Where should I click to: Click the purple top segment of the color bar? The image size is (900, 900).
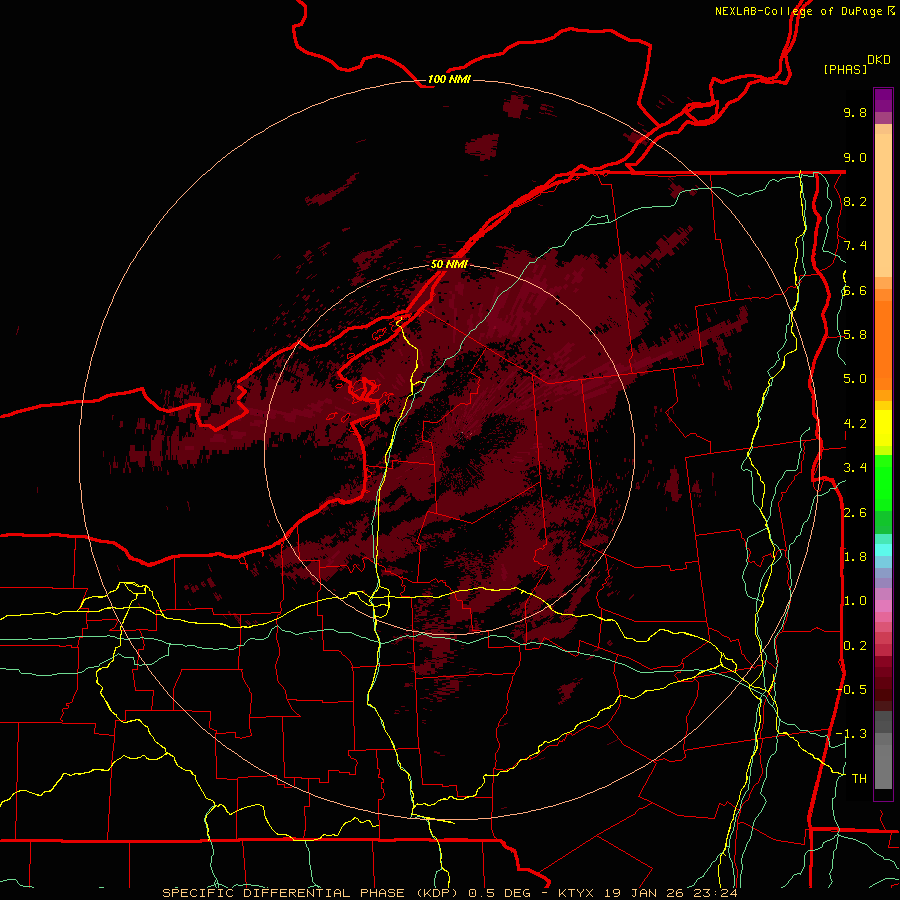point(883,100)
